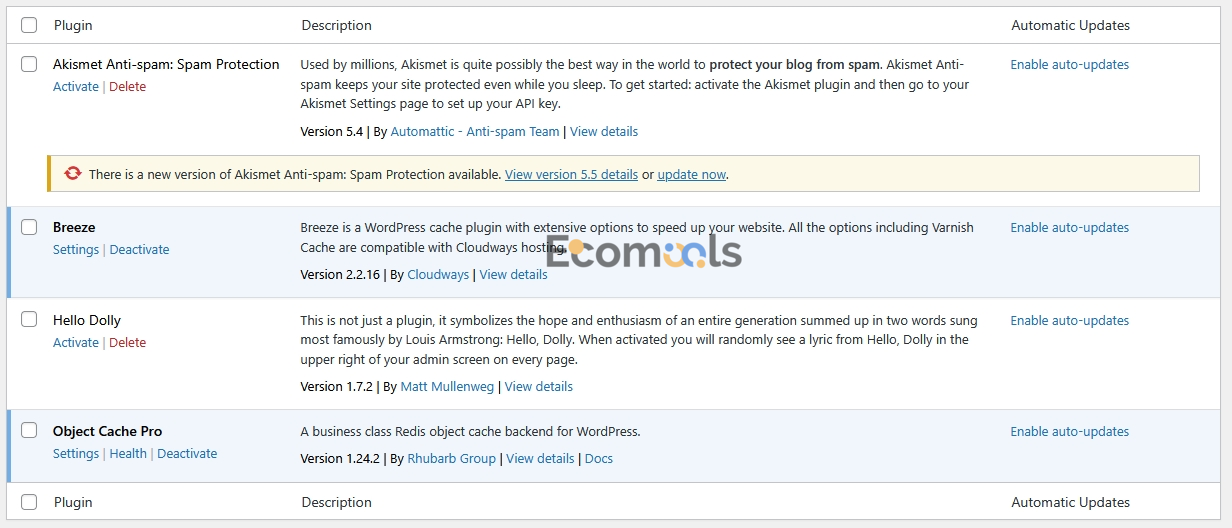1232x528 pixels.
Task: Deactivate the Breeze plugin
Action: (x=139, y=249)
